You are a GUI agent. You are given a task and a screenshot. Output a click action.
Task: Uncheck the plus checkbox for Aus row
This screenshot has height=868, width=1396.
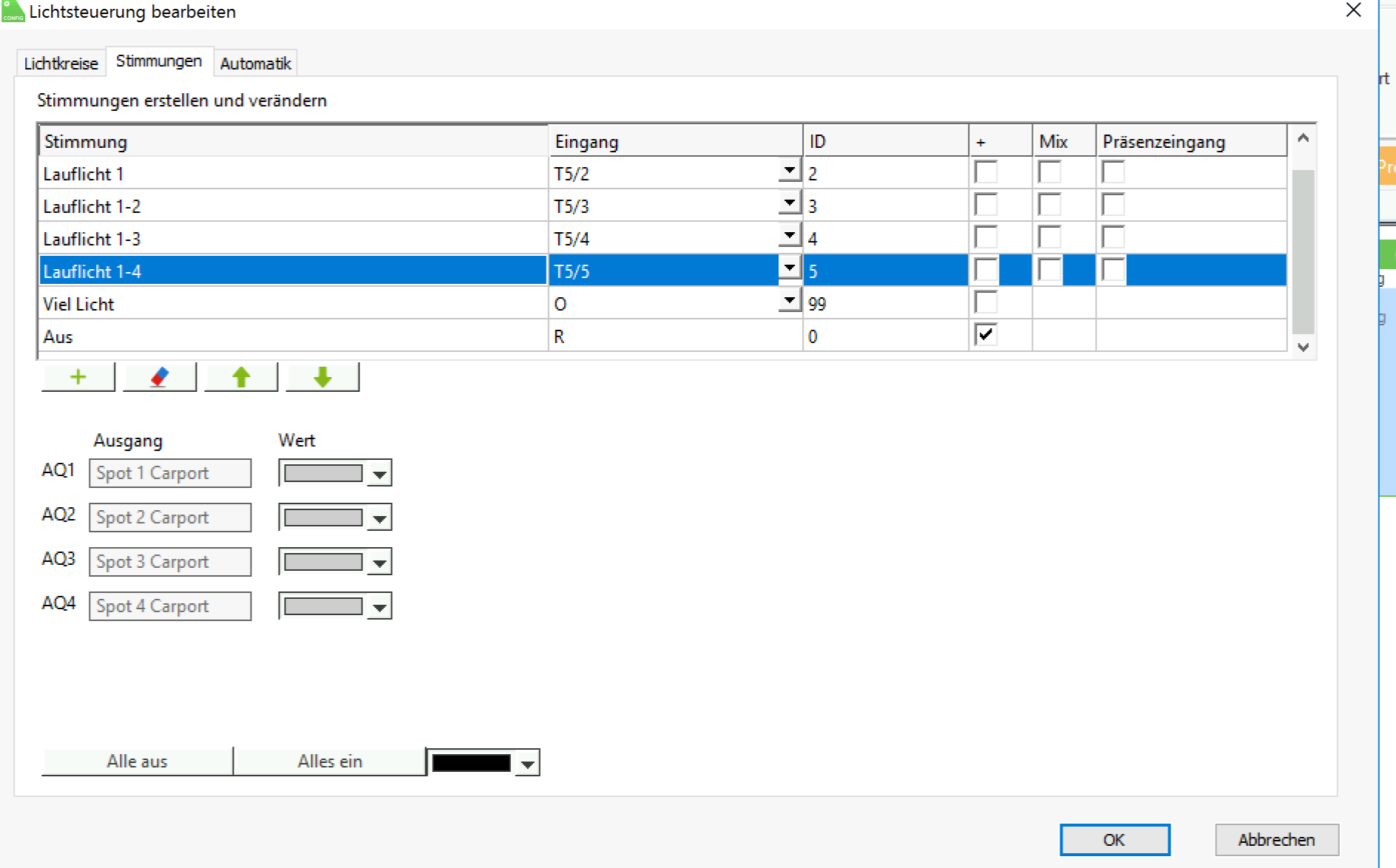pos(986,335)
